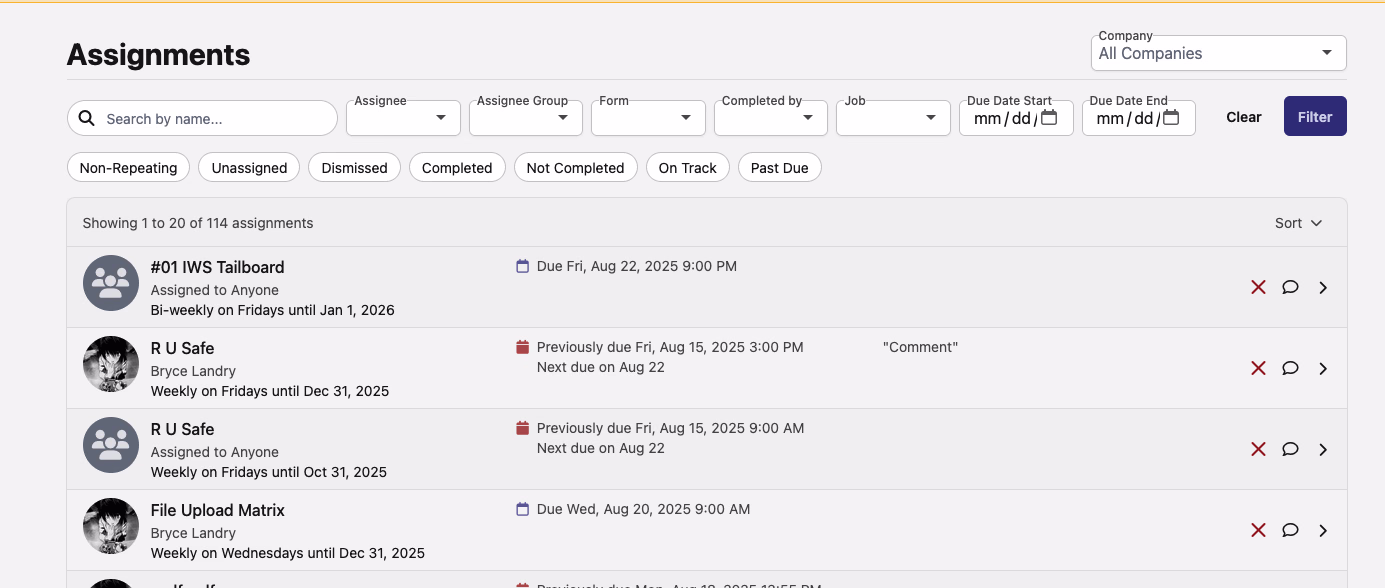Click "Previously due Fri, Aug 15, 2025 3:00 PM"

(x=670, y=347)
